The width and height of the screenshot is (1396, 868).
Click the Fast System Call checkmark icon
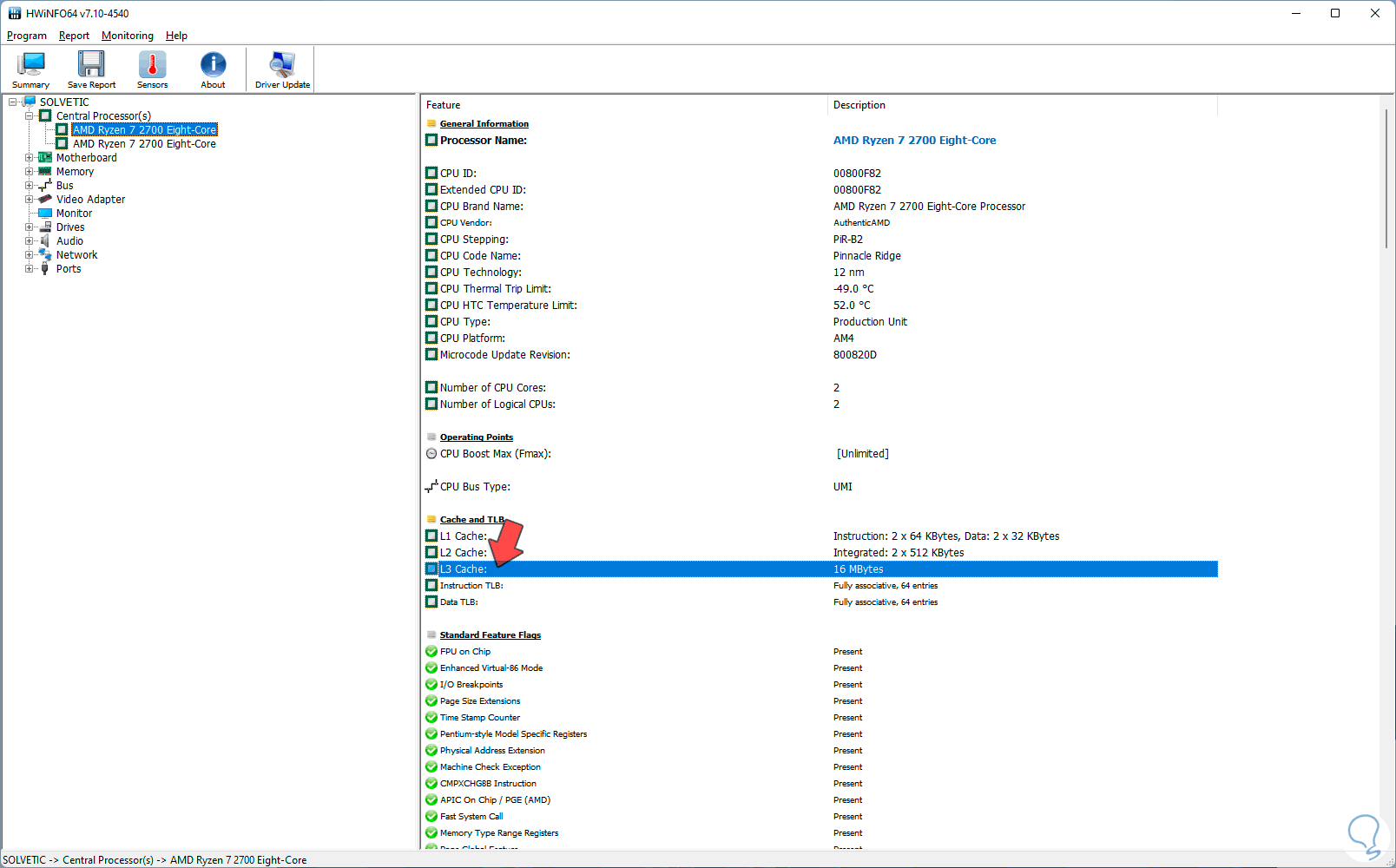coord(431,817)
